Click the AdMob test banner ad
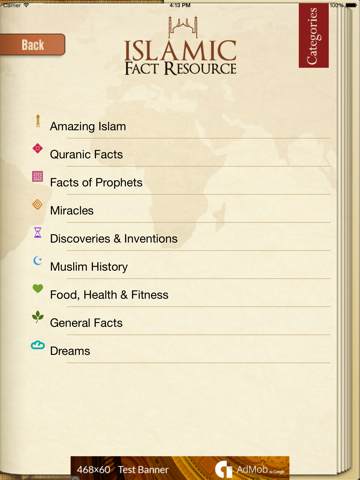The width and height of the screenshot is (360, 480). pyautogui.click(x=180, y=468)
